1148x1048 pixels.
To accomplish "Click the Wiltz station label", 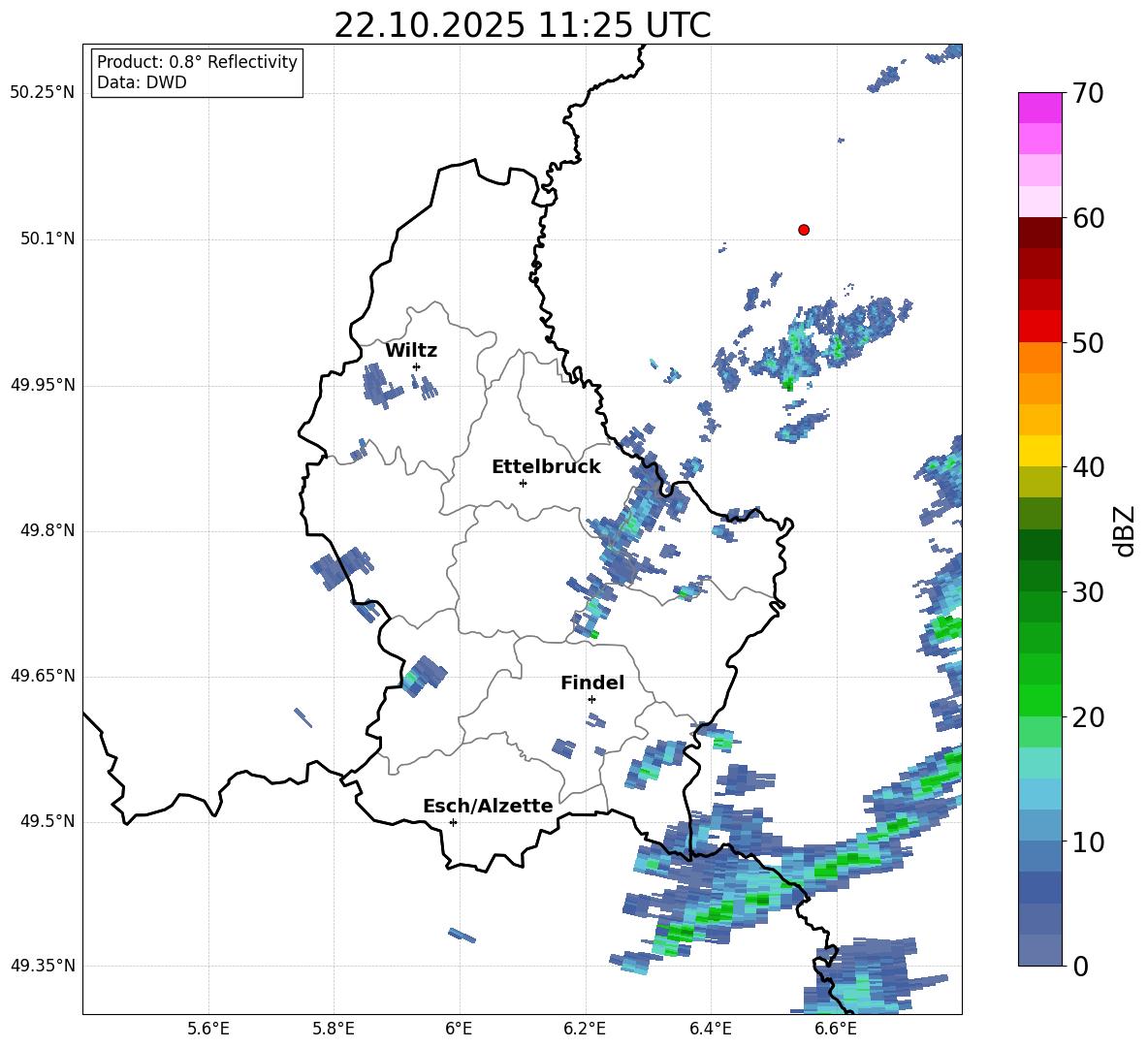I will click(411, 351).
